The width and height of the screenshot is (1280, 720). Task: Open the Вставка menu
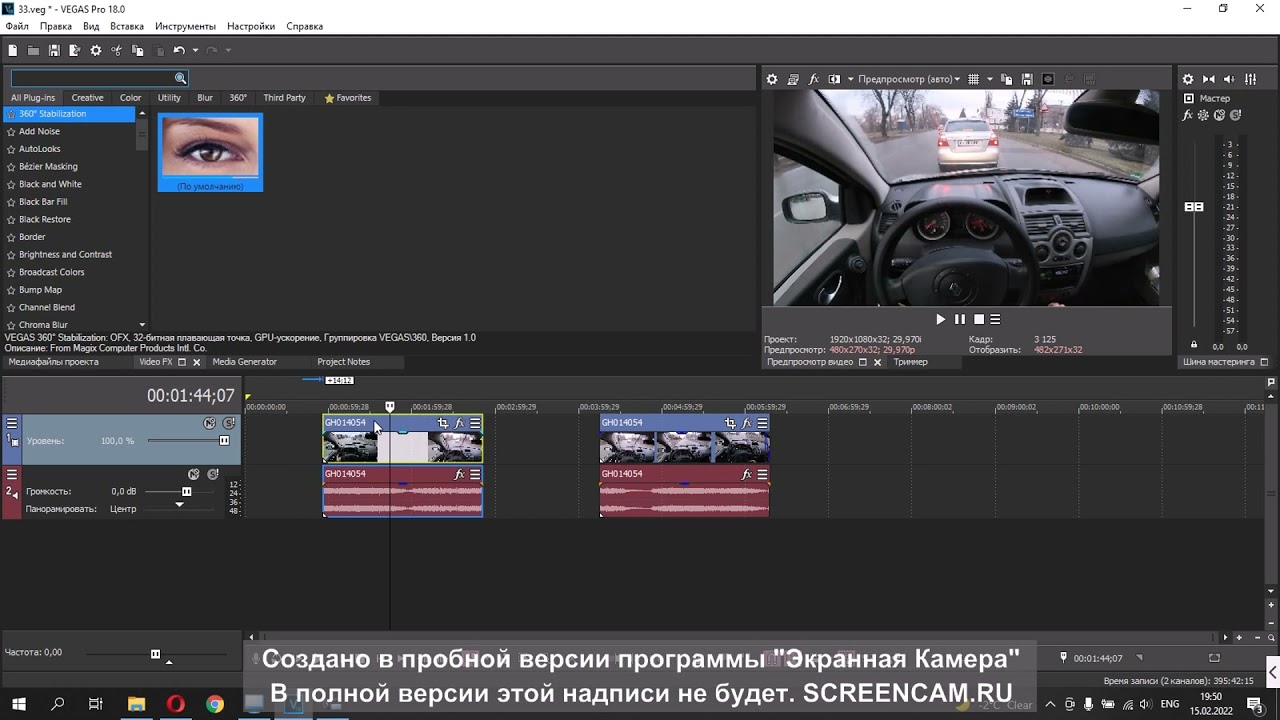point(127,26)
